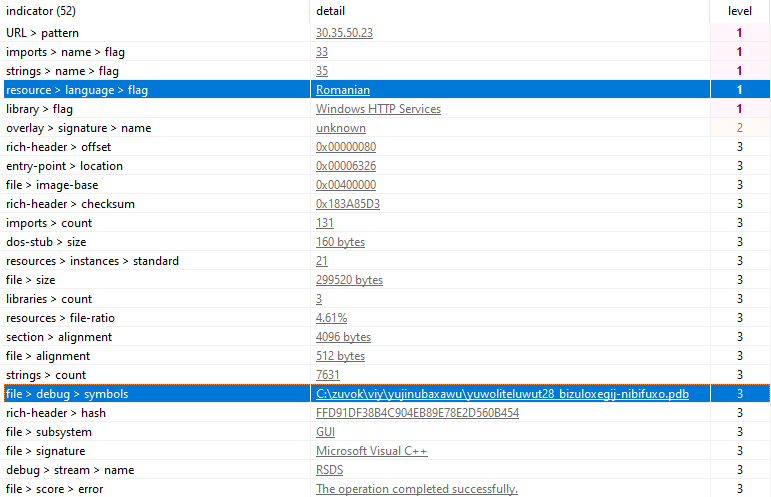Open the imports count 131 link

pos(325,223)
